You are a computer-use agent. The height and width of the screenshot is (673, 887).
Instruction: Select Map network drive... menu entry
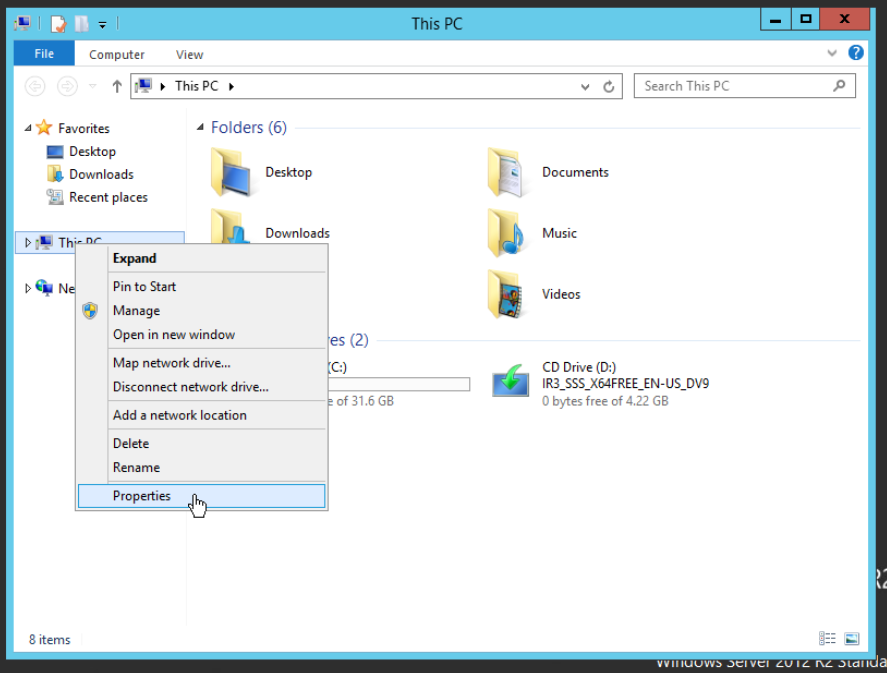coord(171,363)
